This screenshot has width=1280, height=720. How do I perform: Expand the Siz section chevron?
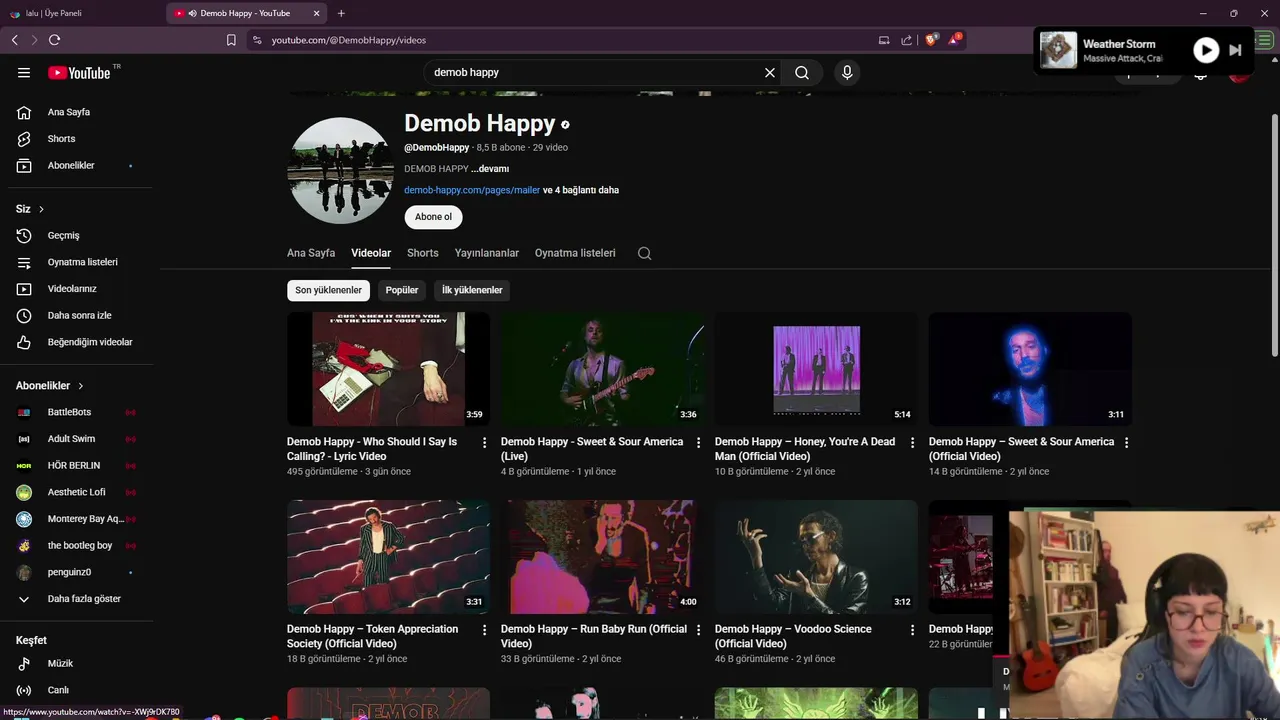pyautogui.click(x=41, y=209)
